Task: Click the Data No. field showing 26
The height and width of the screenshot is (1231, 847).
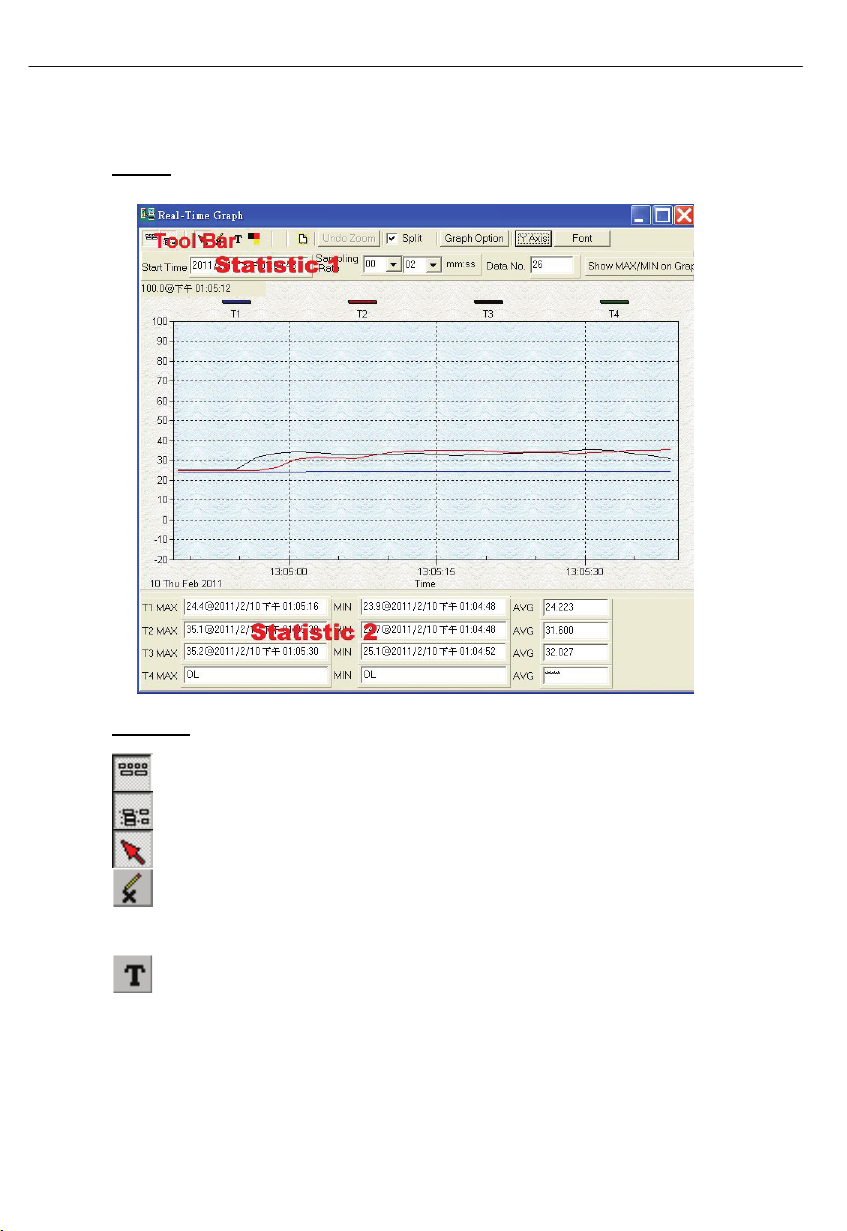Action: (554, 265)
